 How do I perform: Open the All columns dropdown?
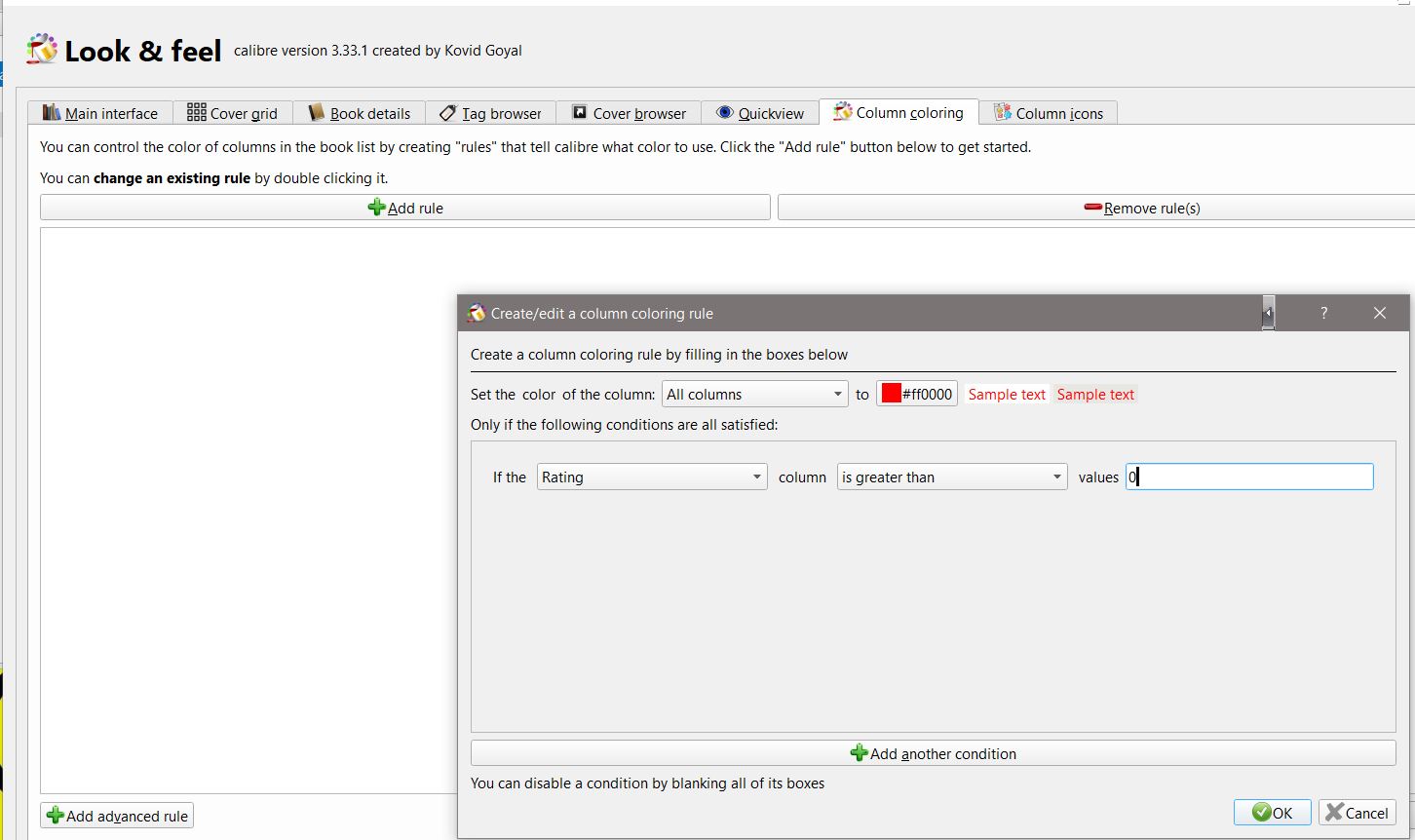tap(755, 395)
